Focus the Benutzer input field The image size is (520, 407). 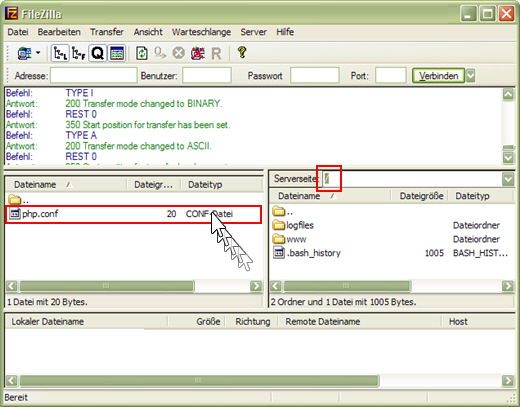pyautogui.click(x=207, y=75)
